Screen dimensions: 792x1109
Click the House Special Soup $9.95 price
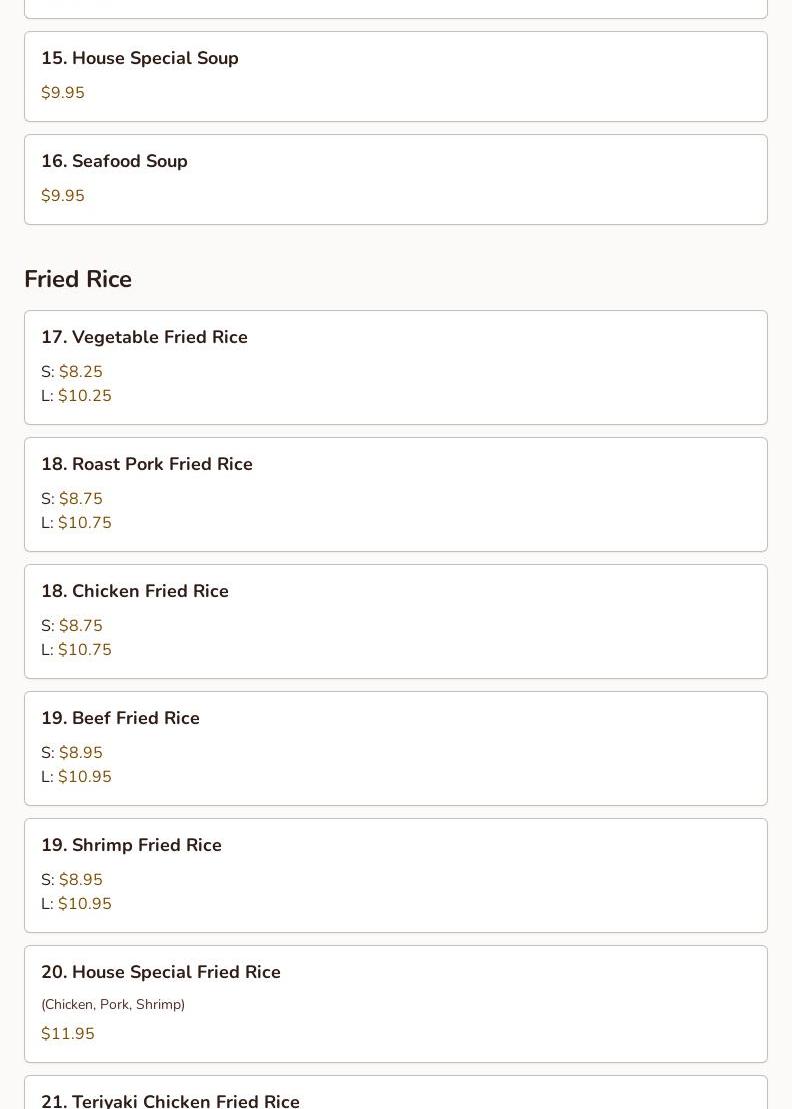point(63,93)
